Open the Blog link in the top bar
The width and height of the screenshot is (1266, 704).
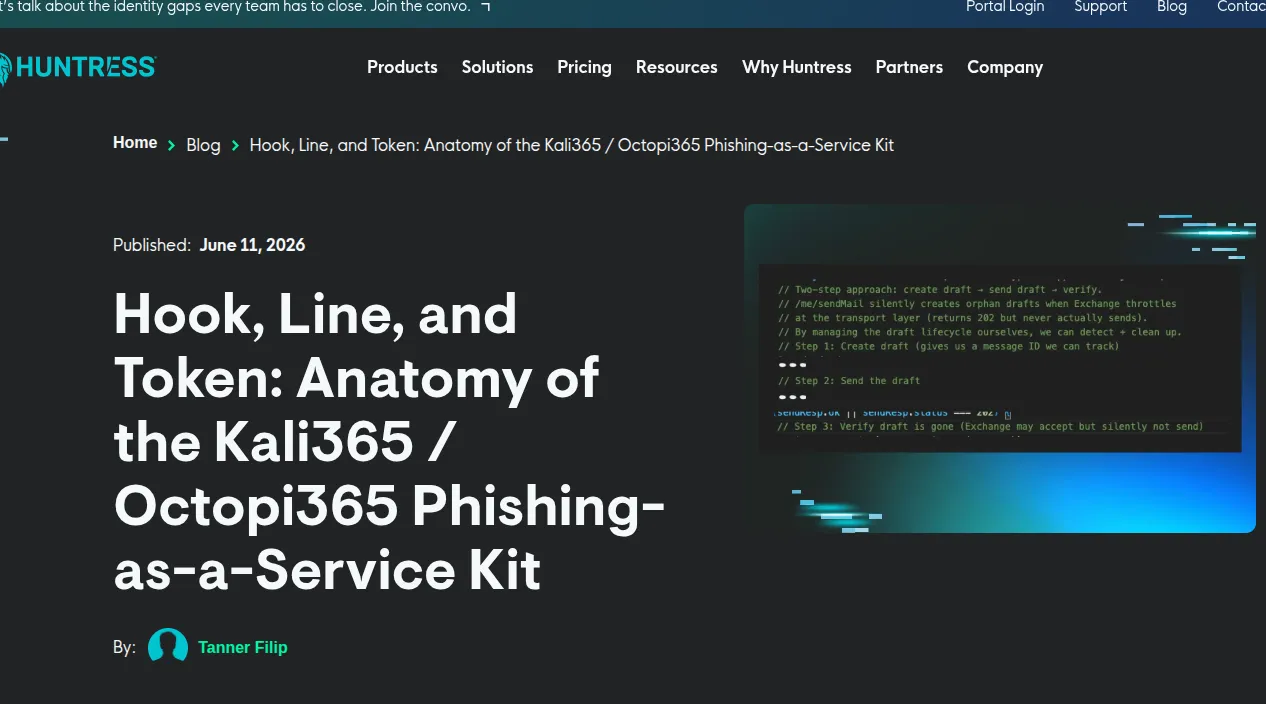pyautogui.click(x=1172, y=7)
